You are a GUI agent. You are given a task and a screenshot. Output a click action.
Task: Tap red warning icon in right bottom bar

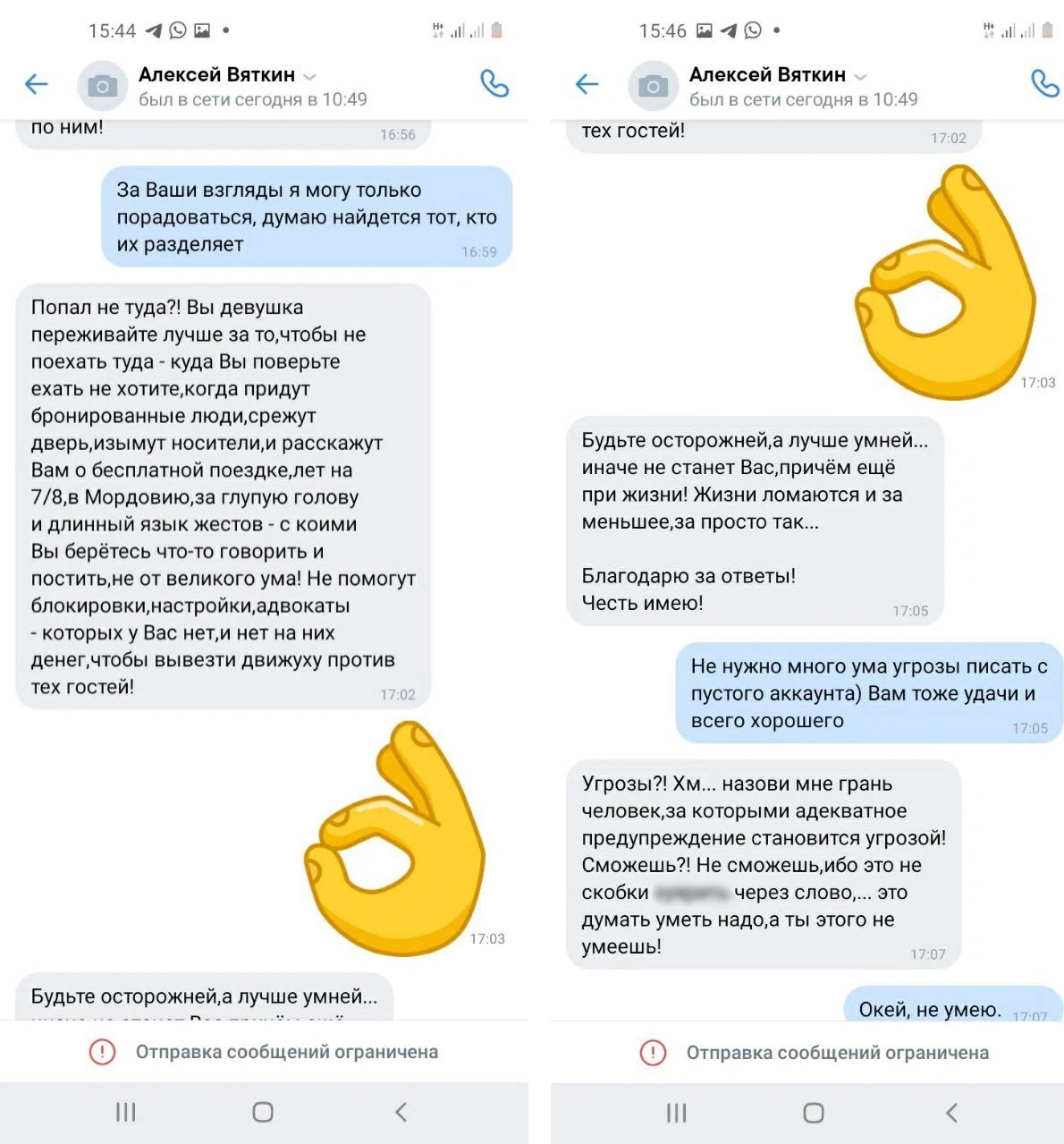pos(654,1052)
